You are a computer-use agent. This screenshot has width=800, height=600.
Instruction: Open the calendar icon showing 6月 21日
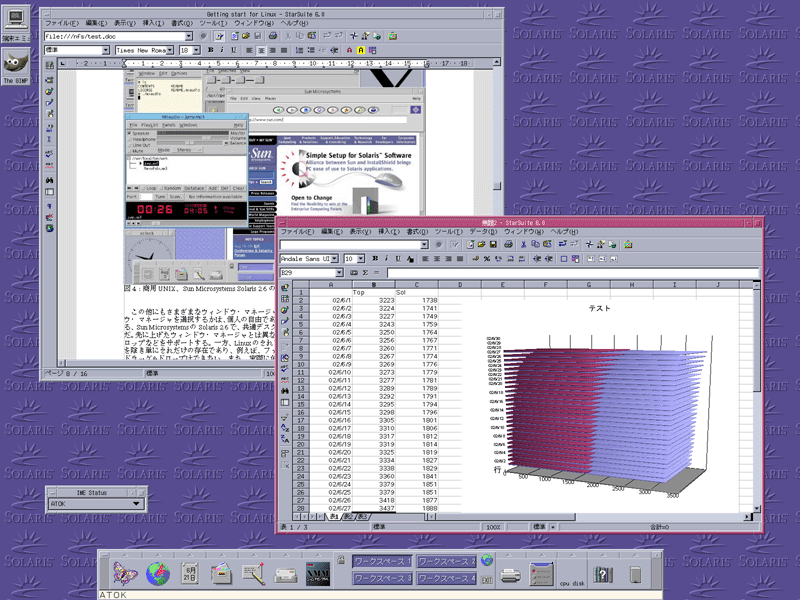click(x=190, y=573)
